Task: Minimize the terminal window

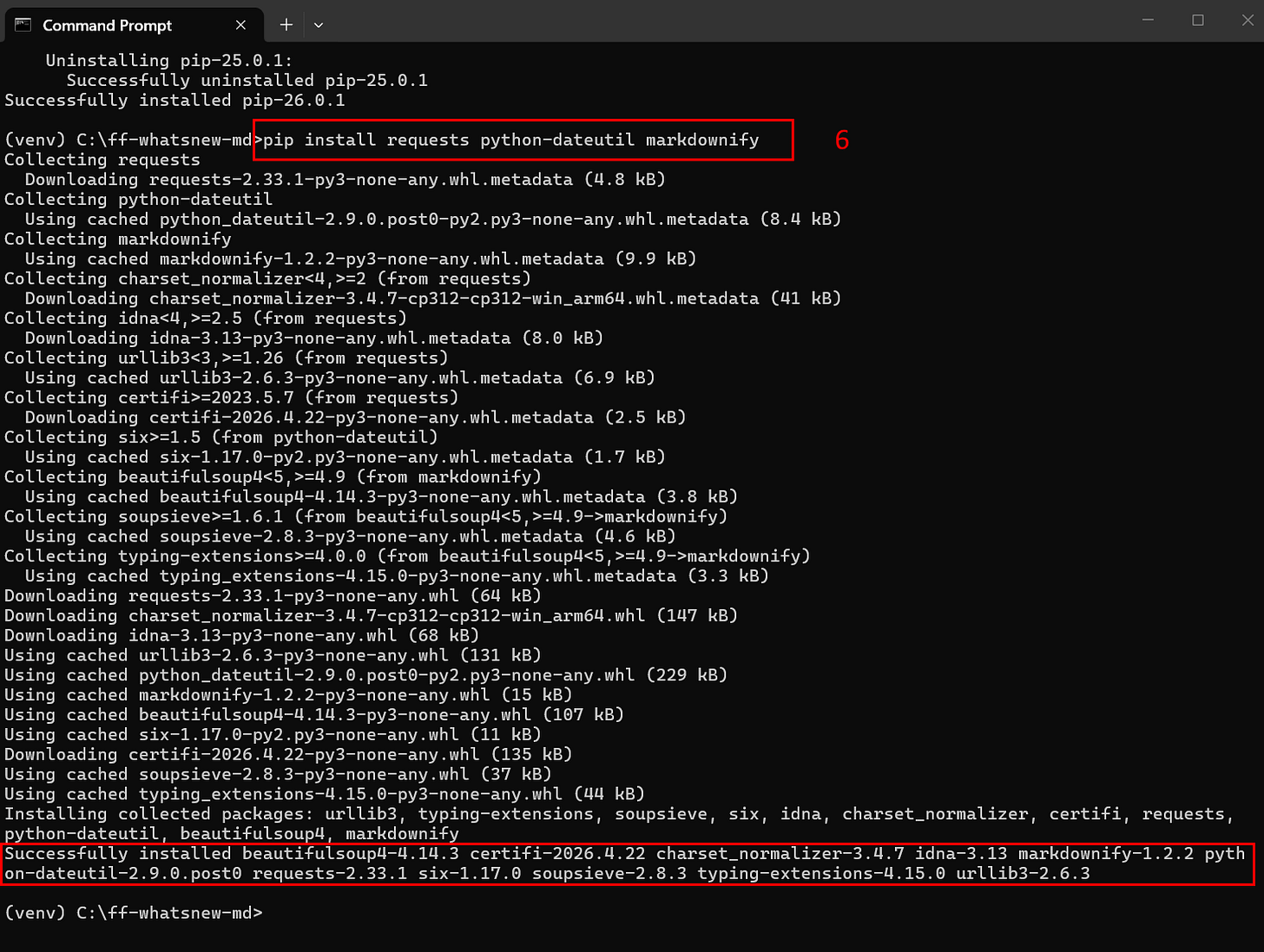Action: (x=1148, y=20)
